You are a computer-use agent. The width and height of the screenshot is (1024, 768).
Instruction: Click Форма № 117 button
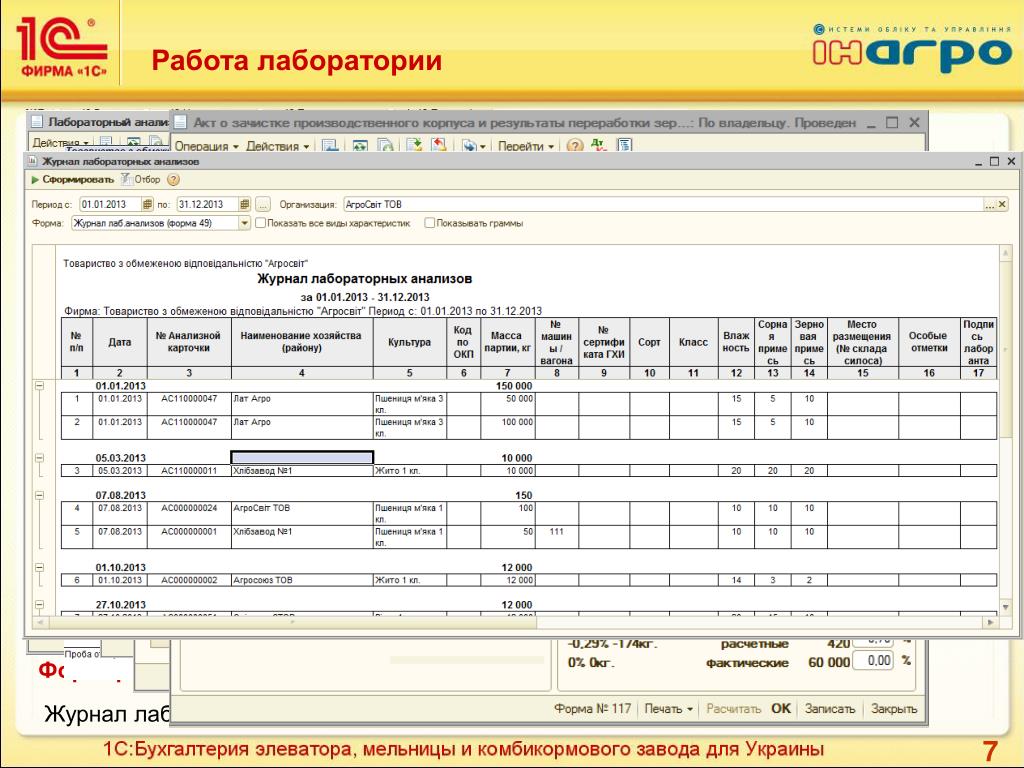pos(592,709)
